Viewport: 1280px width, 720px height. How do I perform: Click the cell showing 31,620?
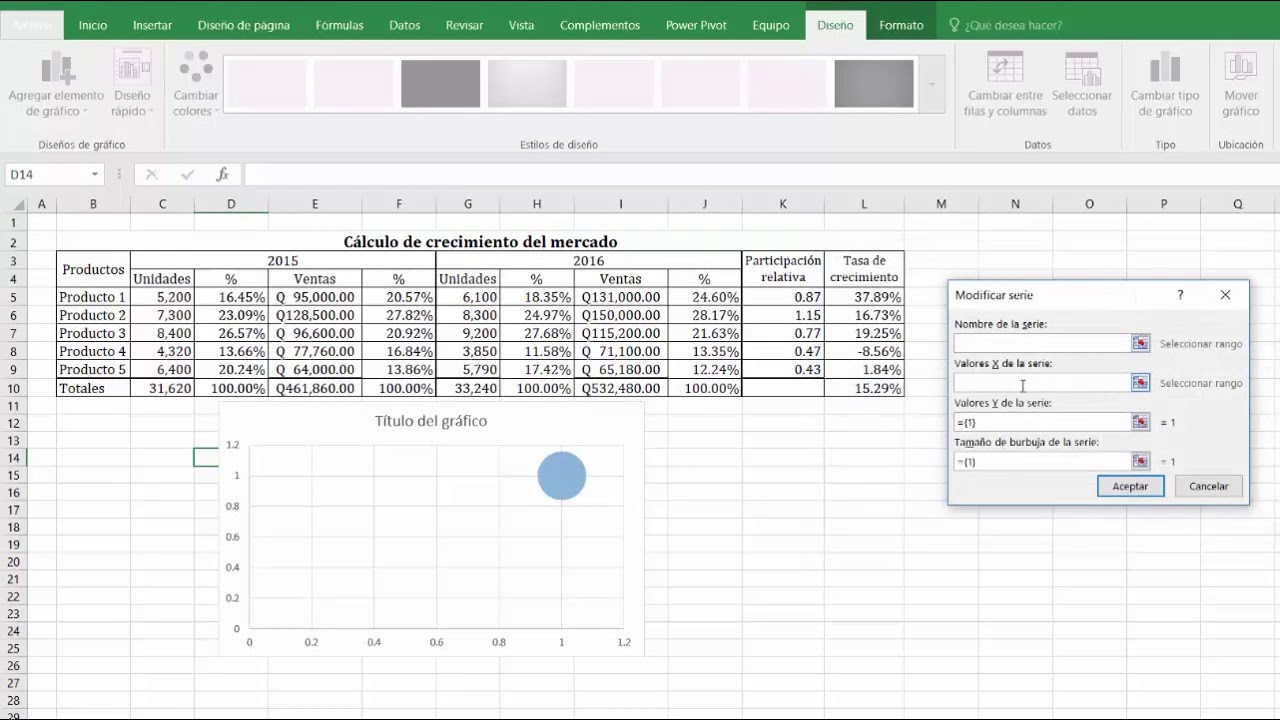tap(162, 388)
